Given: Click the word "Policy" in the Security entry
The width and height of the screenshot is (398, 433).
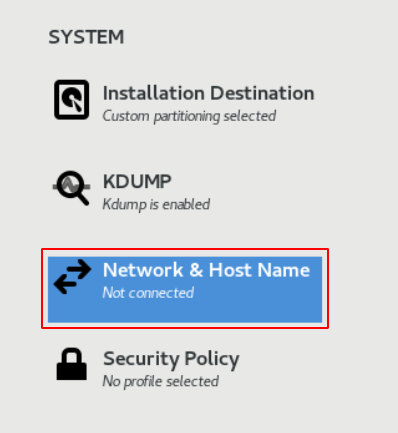Looking at the screenshot, I should [x=212, y=360].
